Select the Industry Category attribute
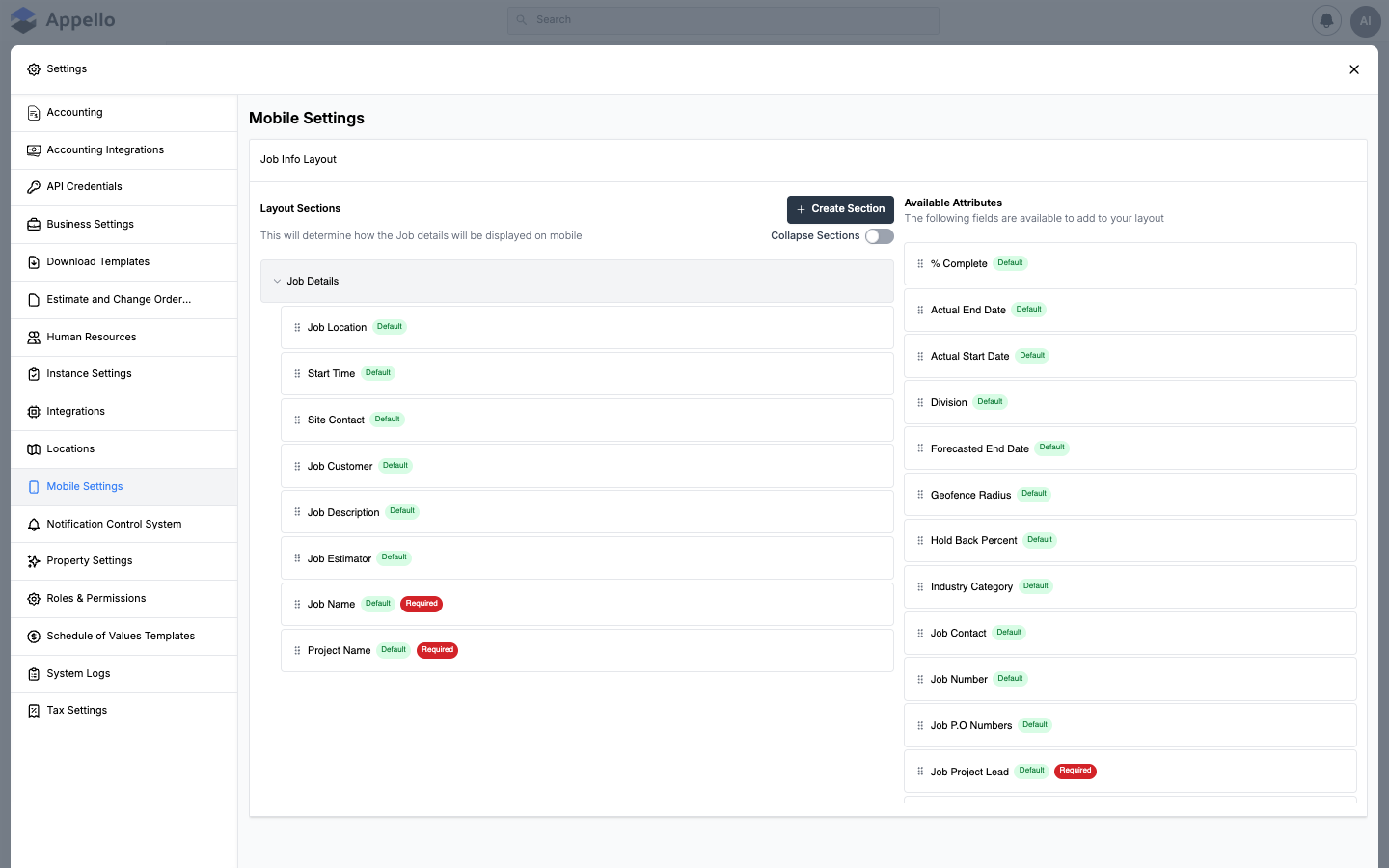This screenshot has height=868, width=1389. pyautogui.click(x=1130, y=587)
